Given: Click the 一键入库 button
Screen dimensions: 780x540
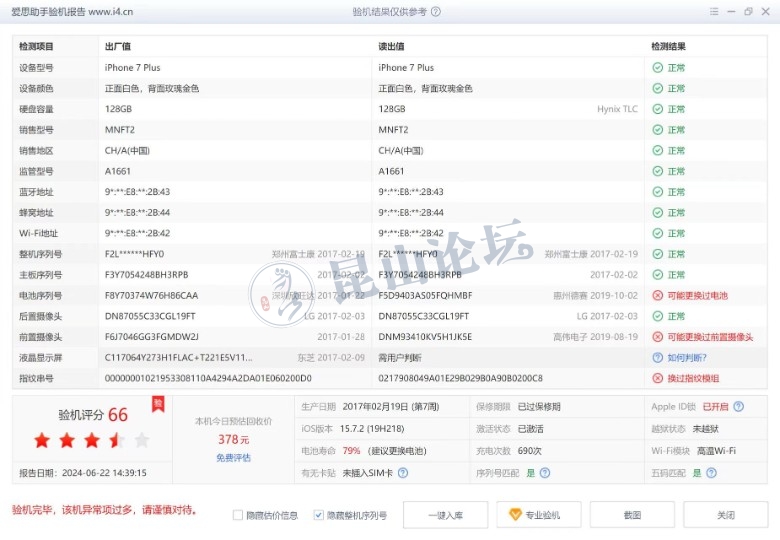Looking at the screenshot, I should 444,515.
